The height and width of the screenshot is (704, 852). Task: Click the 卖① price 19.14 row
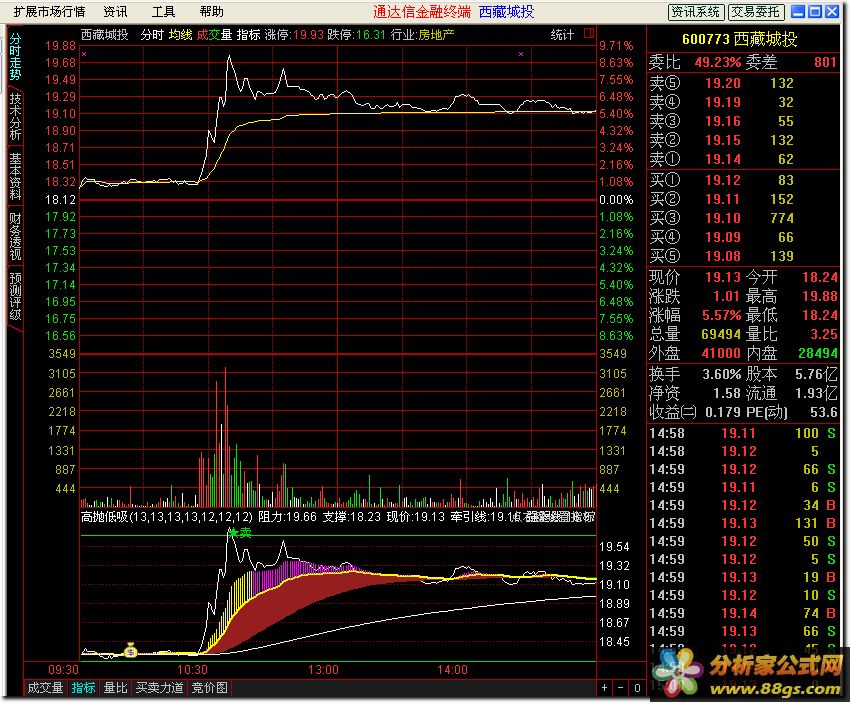(743, 159)
